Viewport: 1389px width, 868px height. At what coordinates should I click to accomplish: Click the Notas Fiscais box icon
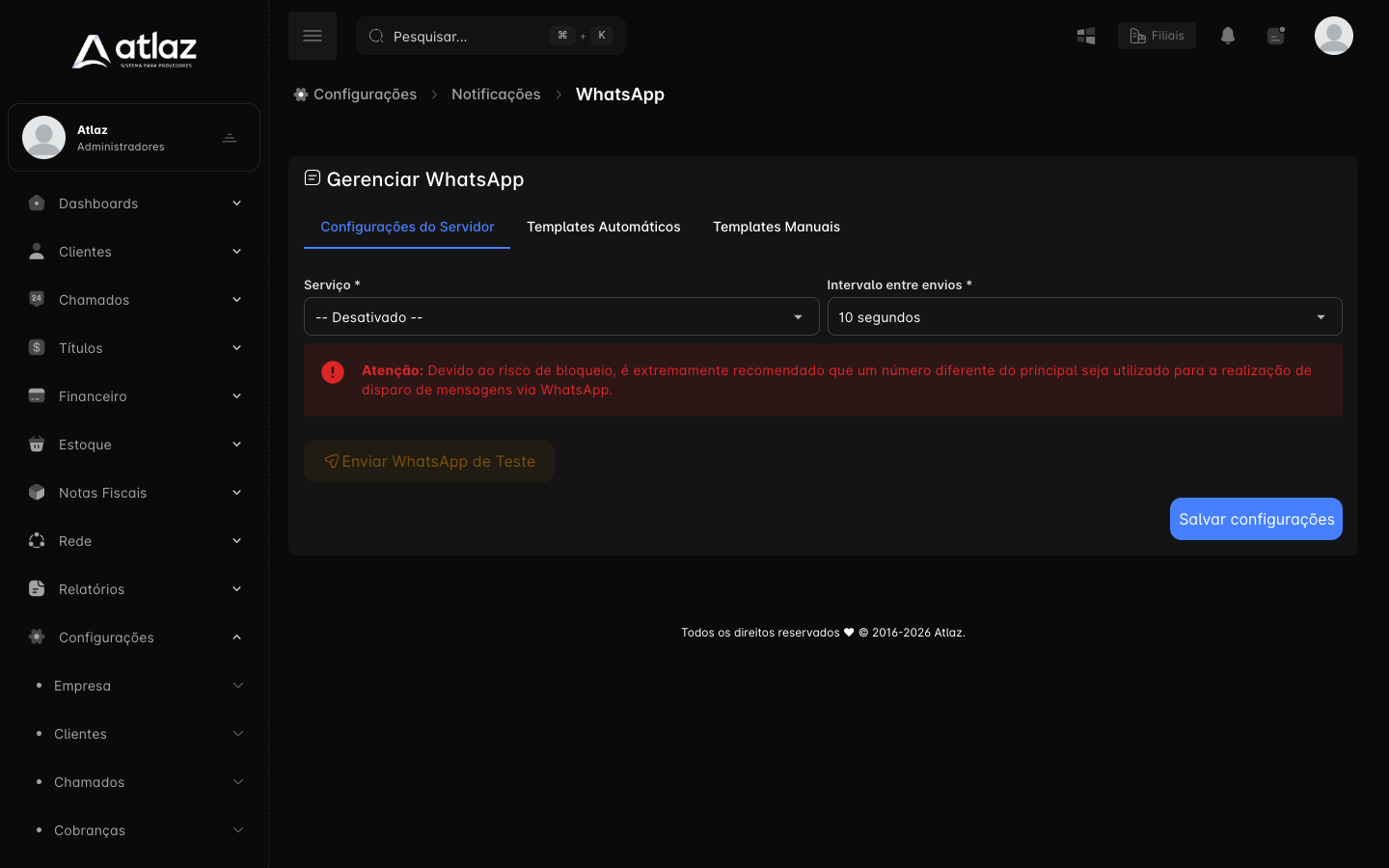[37, 492]
